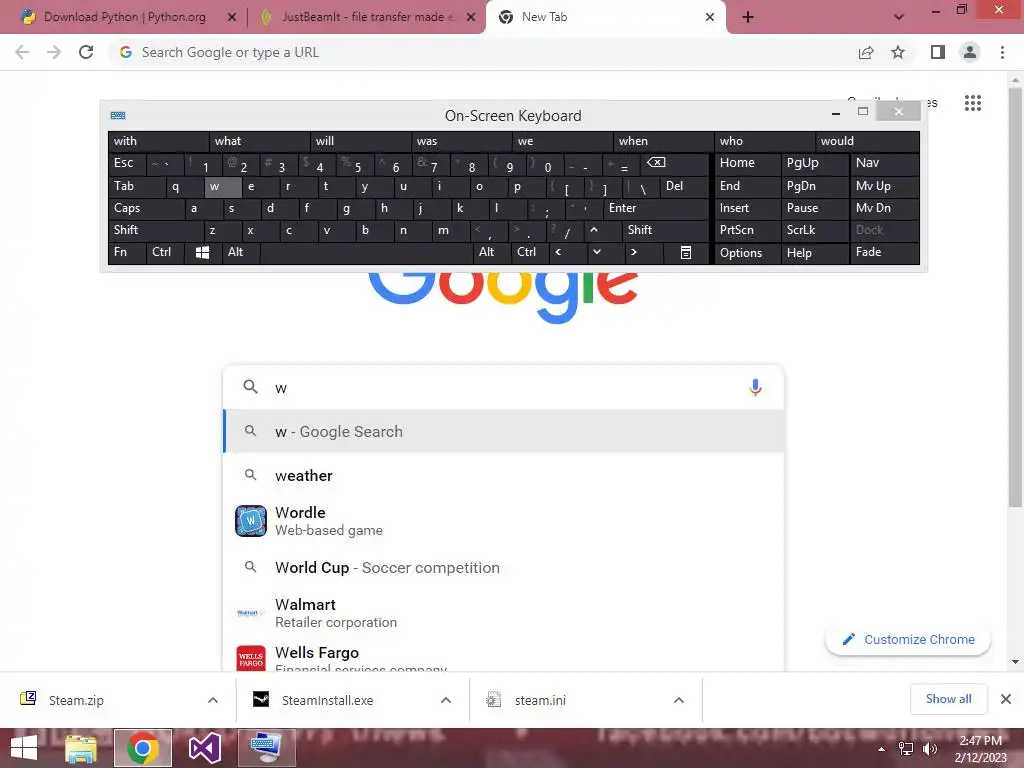The height and width of the screenshot is (768, 1024).
Task: Close the JustBeamIt tab
Action: [471, 17]
